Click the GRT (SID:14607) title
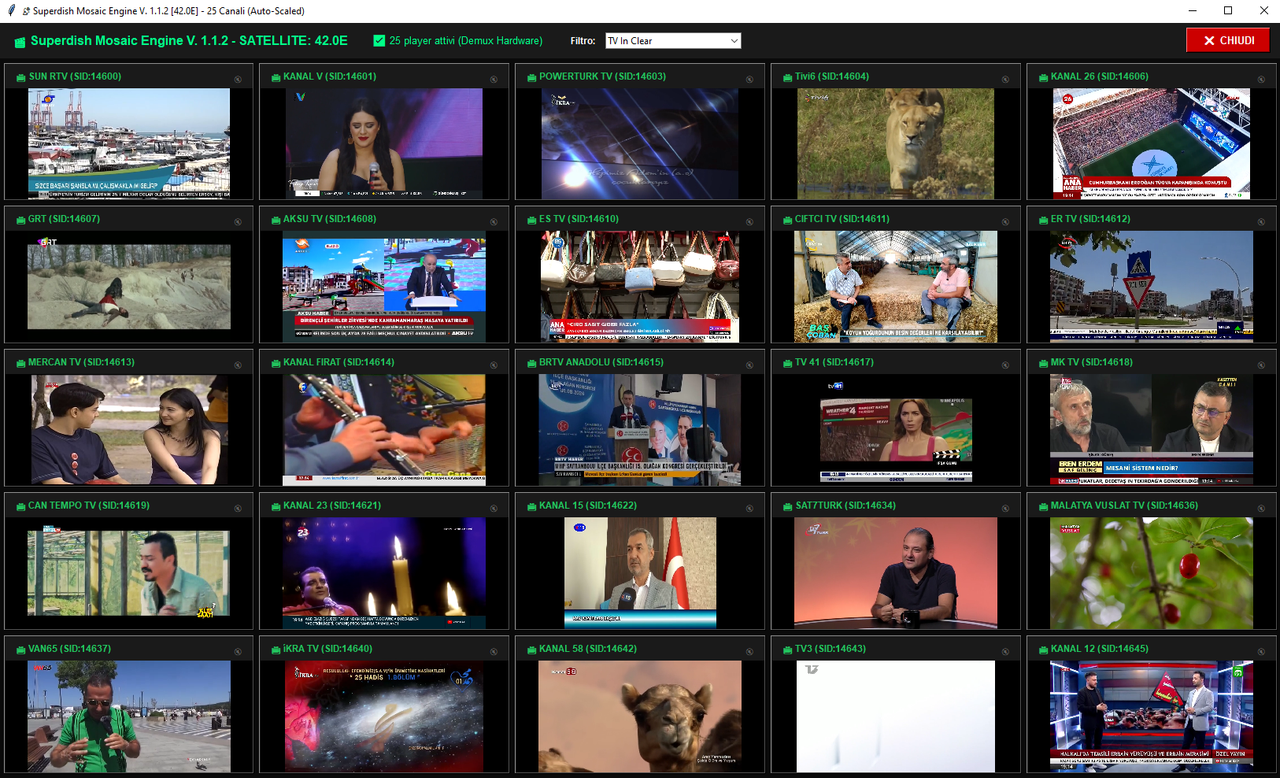 pyautogui.click(x=64, y=219)
